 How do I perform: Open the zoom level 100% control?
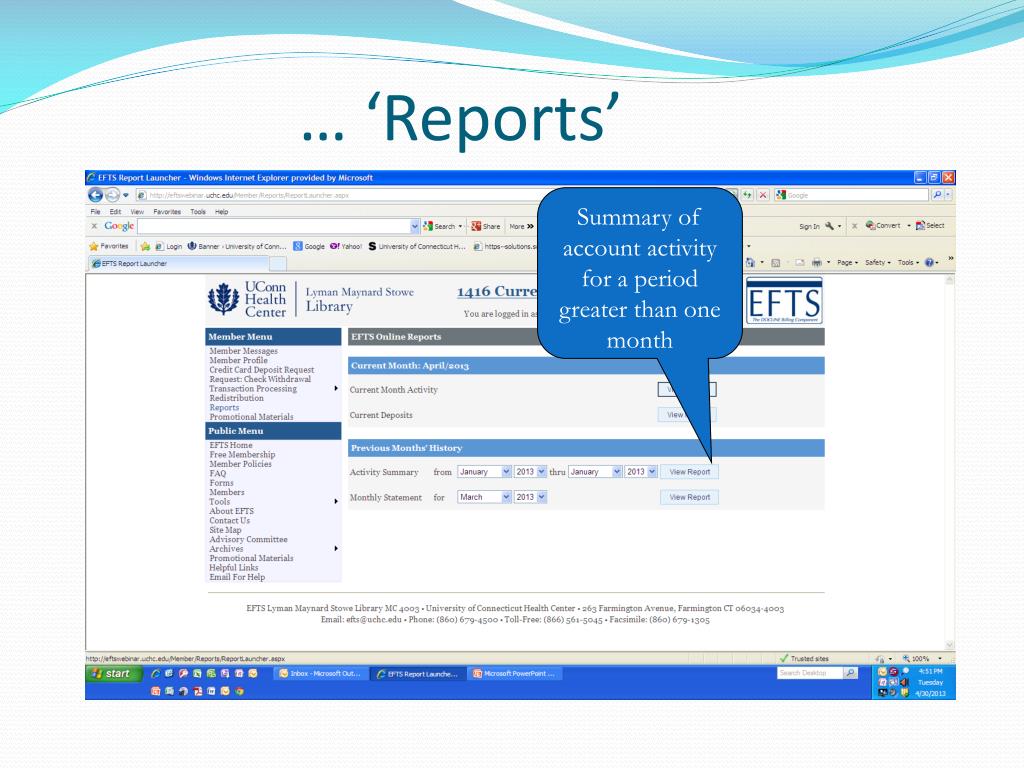pyautogui.click(x=921, y=658)
